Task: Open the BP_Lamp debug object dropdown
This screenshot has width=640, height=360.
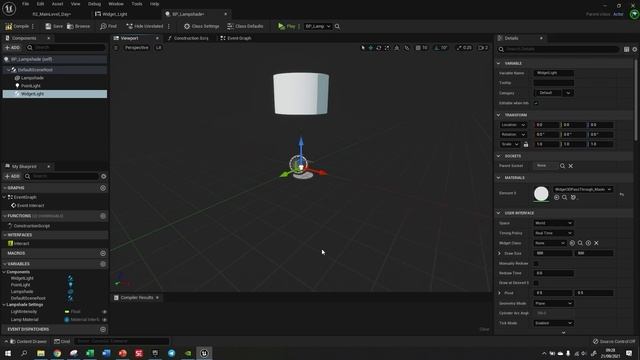Action: (x=318, y=26)
